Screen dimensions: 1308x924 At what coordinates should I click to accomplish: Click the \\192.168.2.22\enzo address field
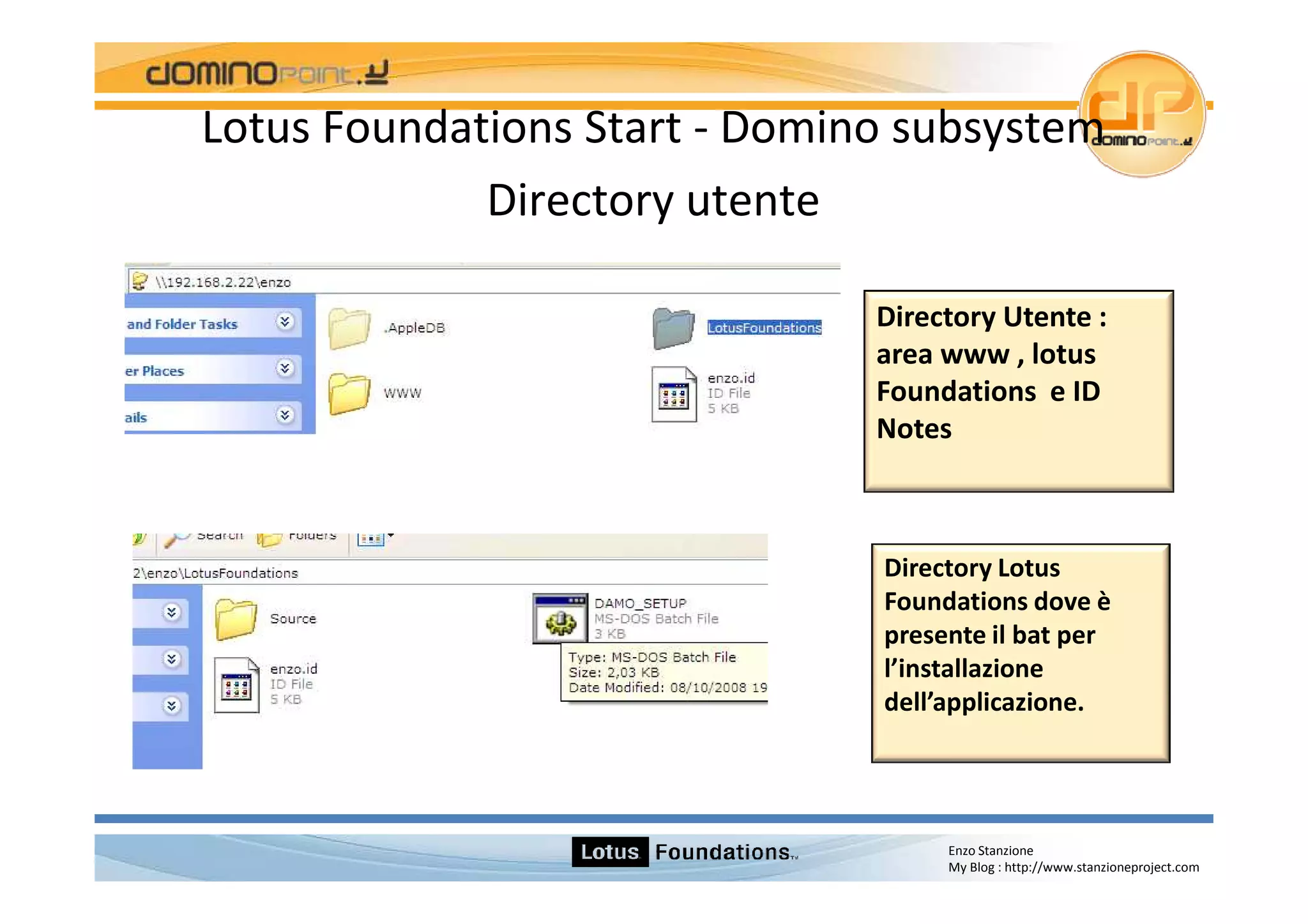(x=483, y=282)
